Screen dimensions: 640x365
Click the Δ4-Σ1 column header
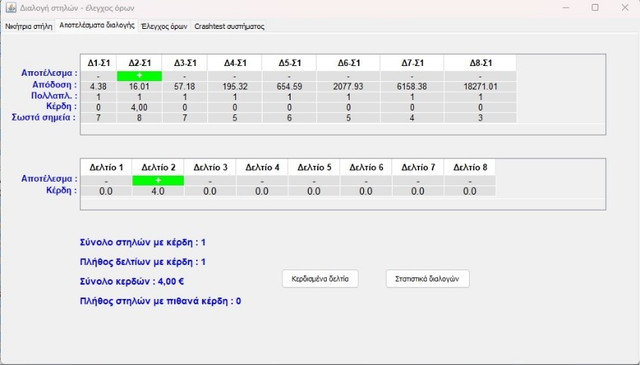235,63
